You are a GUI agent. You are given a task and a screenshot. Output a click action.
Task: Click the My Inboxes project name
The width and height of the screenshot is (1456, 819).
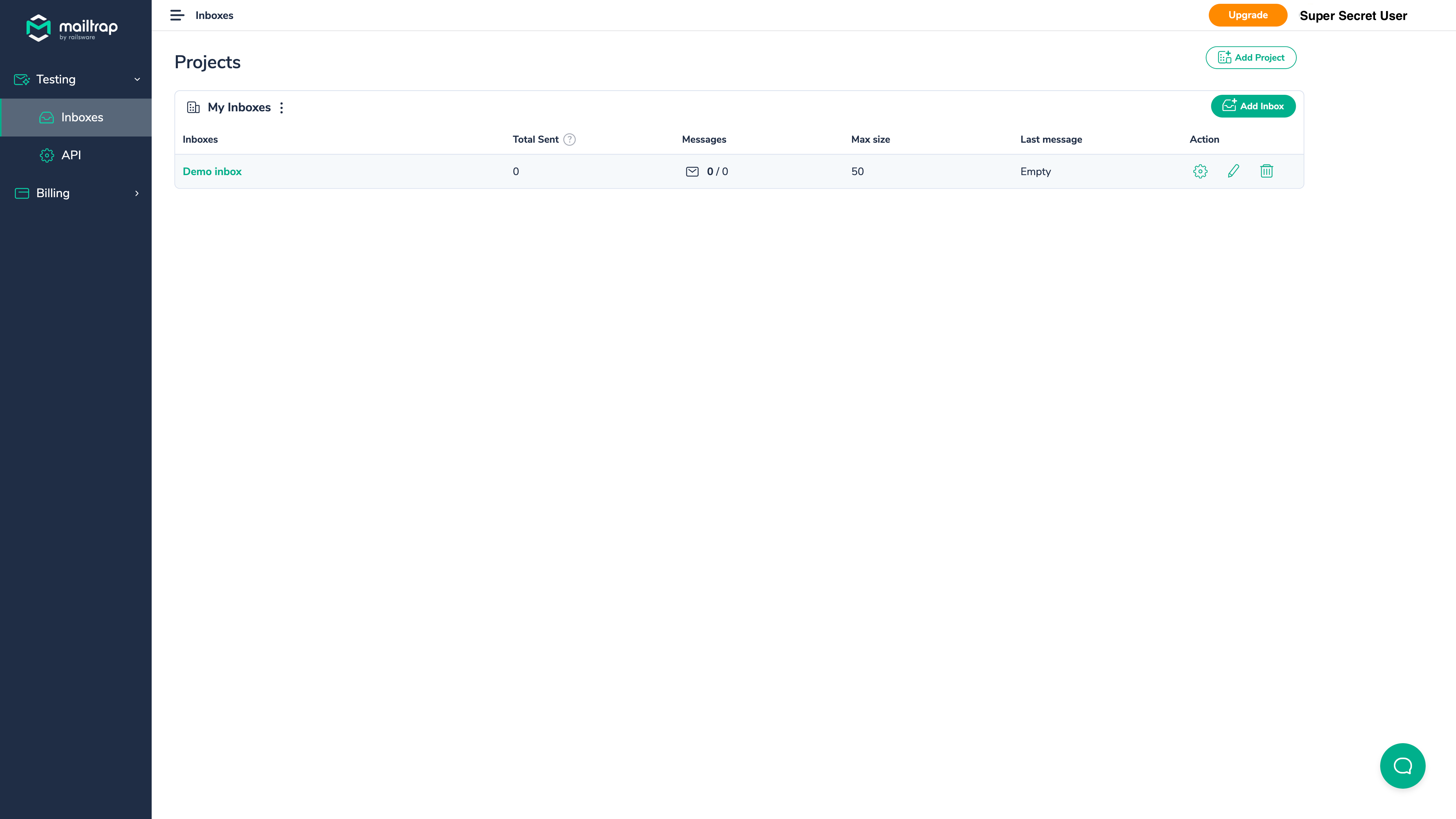pos(239,108)
